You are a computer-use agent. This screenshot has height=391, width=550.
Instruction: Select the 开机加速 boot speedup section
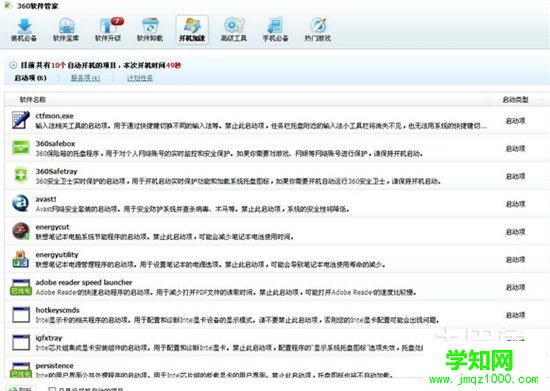(192, 30)
